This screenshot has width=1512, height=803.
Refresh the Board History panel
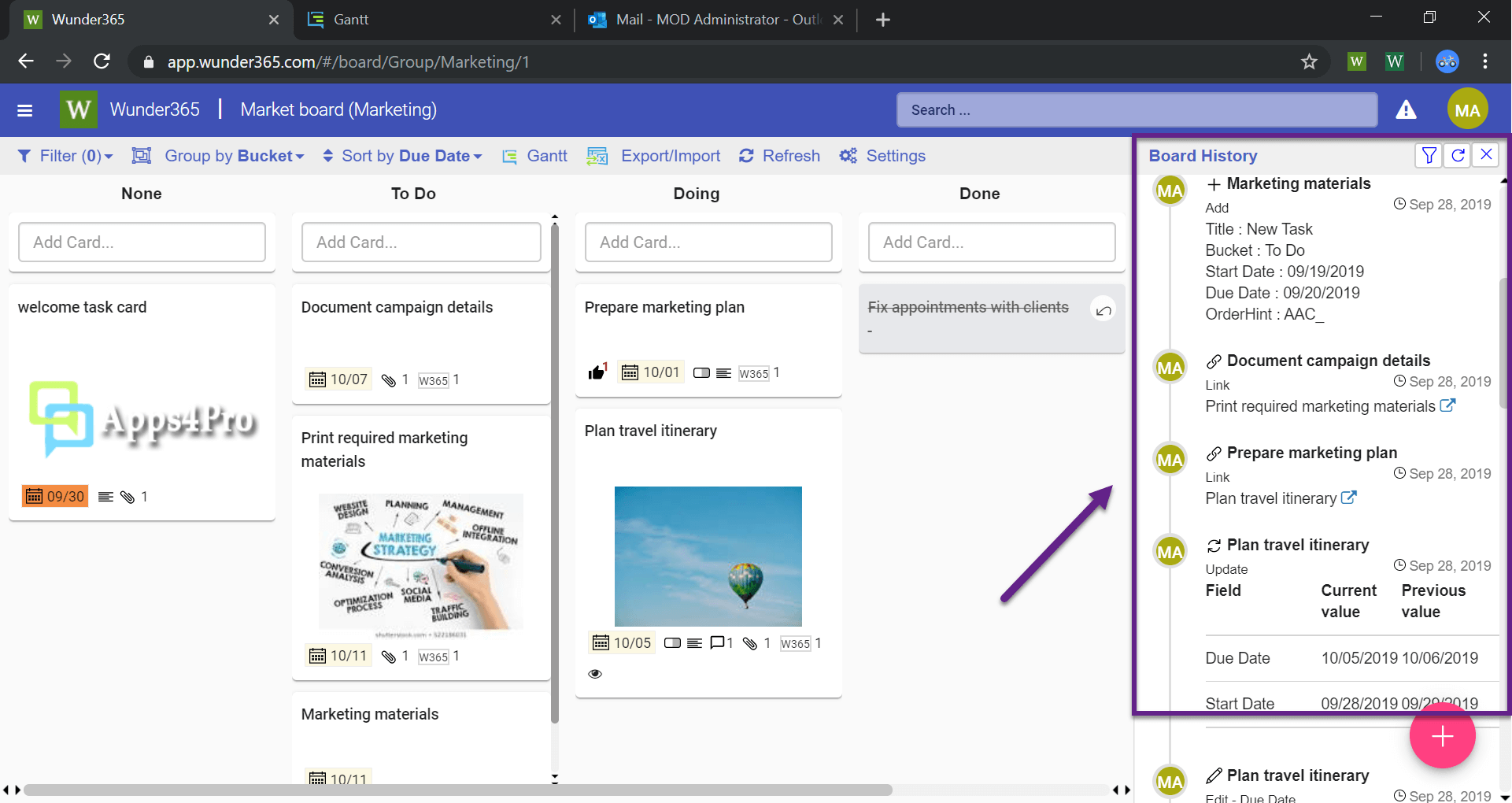point(1458,155)
